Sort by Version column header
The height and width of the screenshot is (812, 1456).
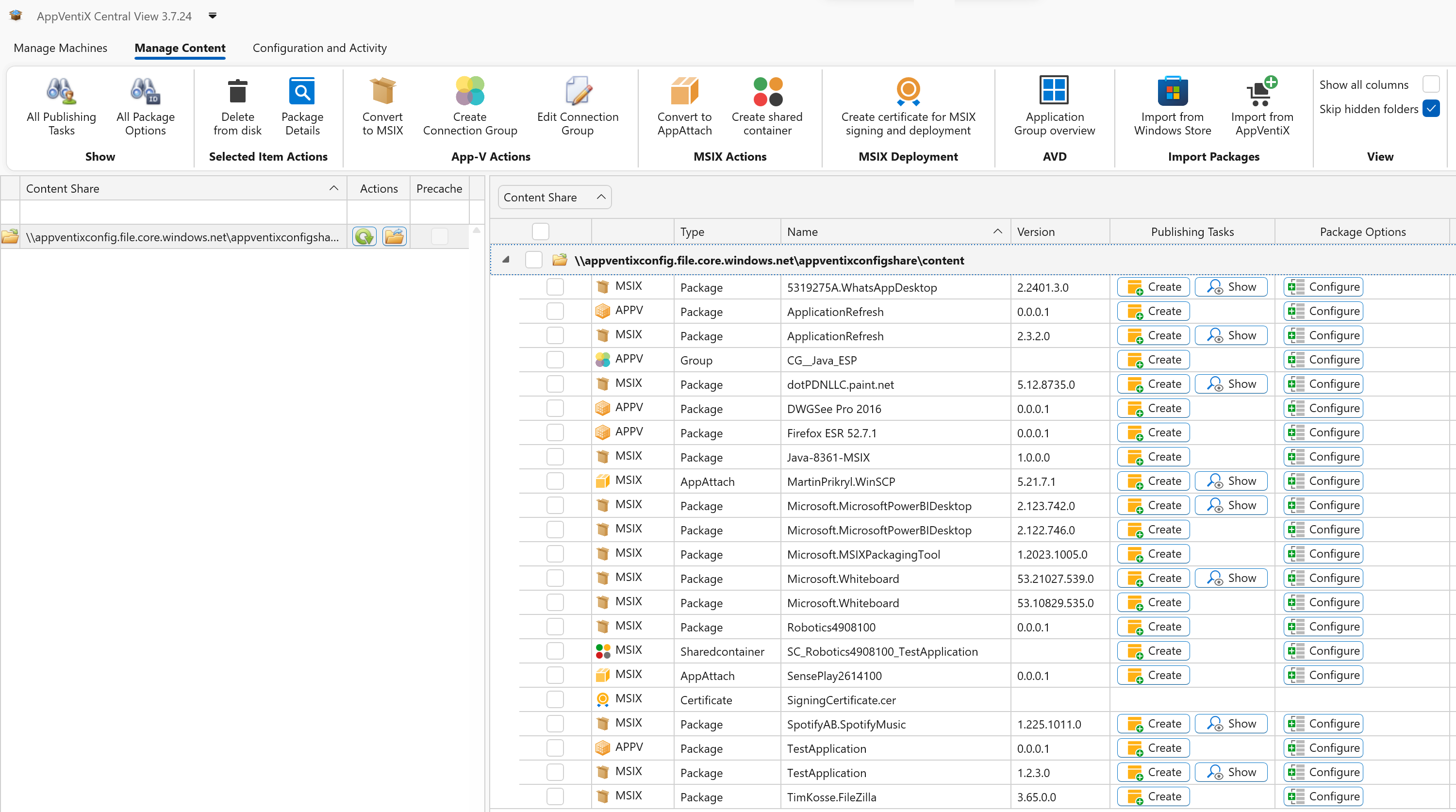[1060, 232]
